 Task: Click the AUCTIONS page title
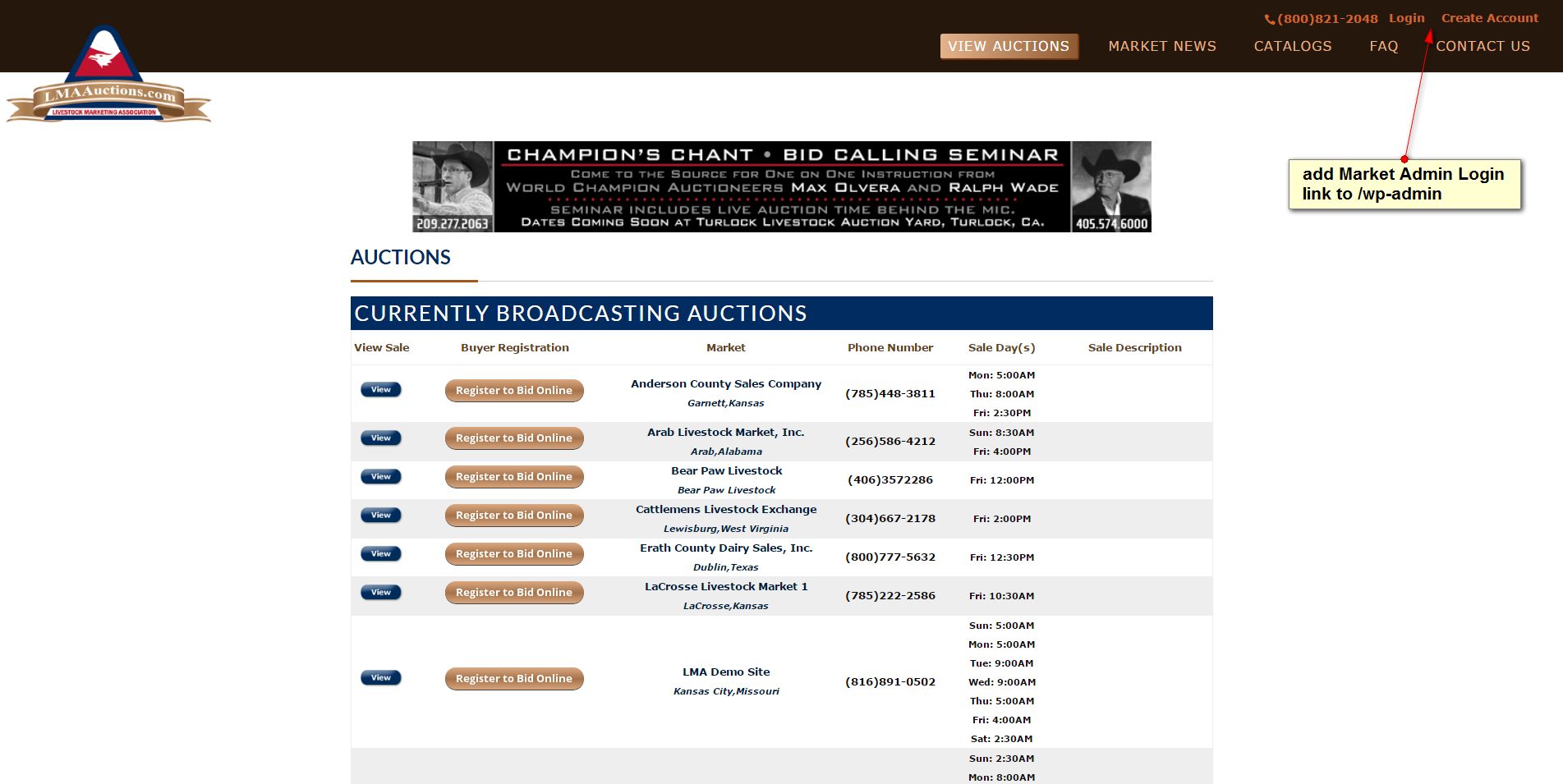point(401,257)
